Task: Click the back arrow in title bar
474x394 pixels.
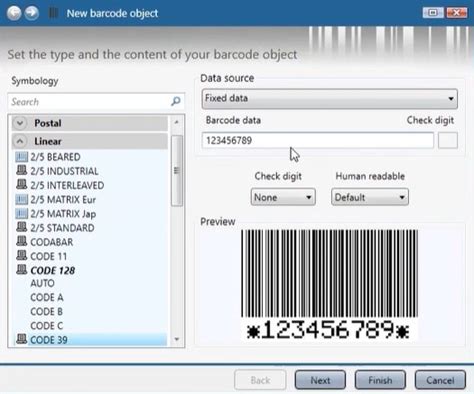Action: [x=14, y=13]
